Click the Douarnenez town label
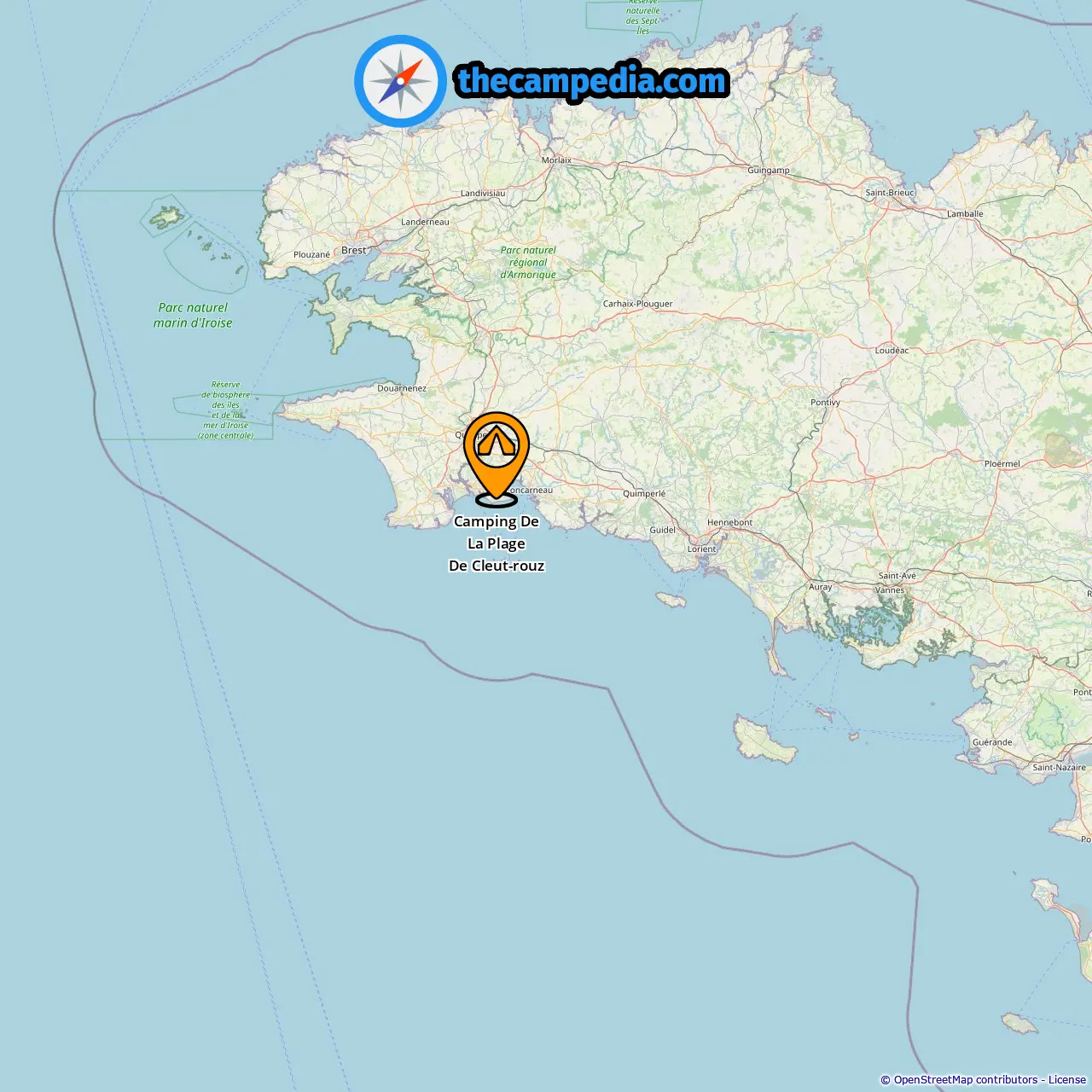The width and height of the screenshot is (1092, 1092). 402,388
